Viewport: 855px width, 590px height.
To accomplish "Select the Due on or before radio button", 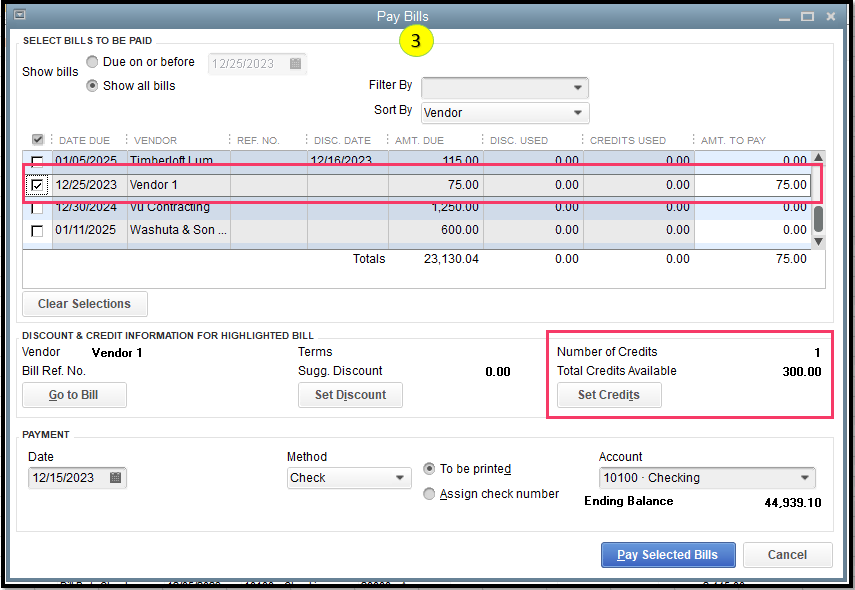I will click(92, 62).
